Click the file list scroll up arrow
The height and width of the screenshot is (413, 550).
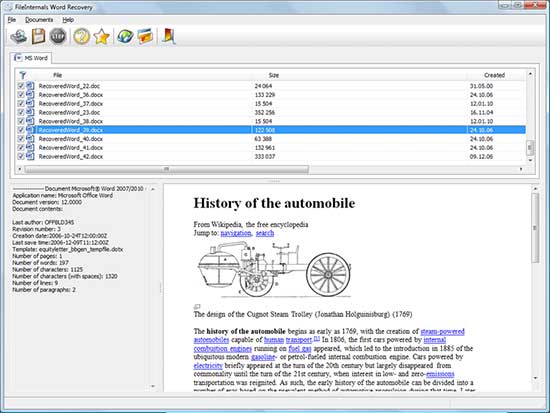[x=530, y=74]
